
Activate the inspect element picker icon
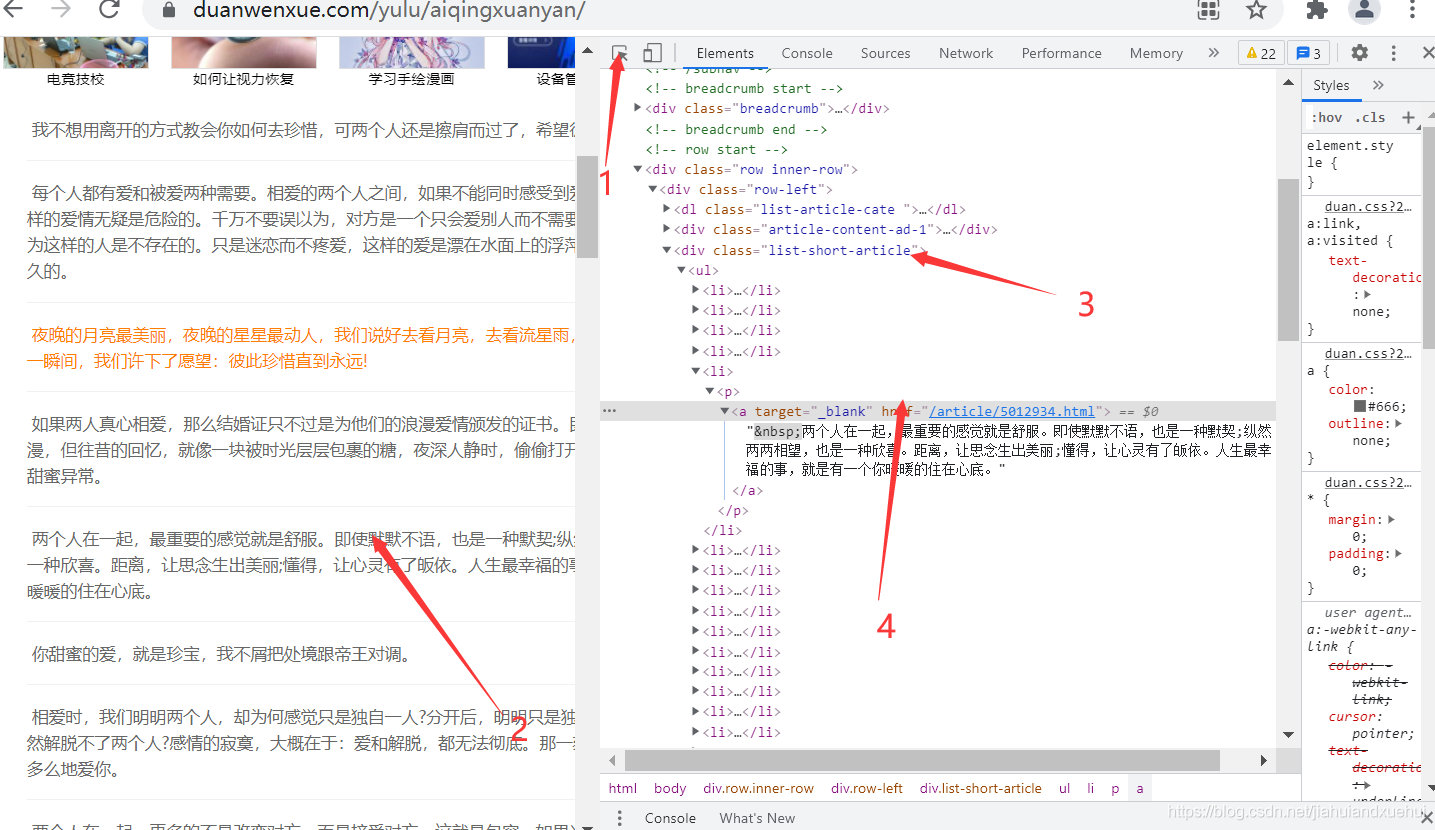click(620, 53)
